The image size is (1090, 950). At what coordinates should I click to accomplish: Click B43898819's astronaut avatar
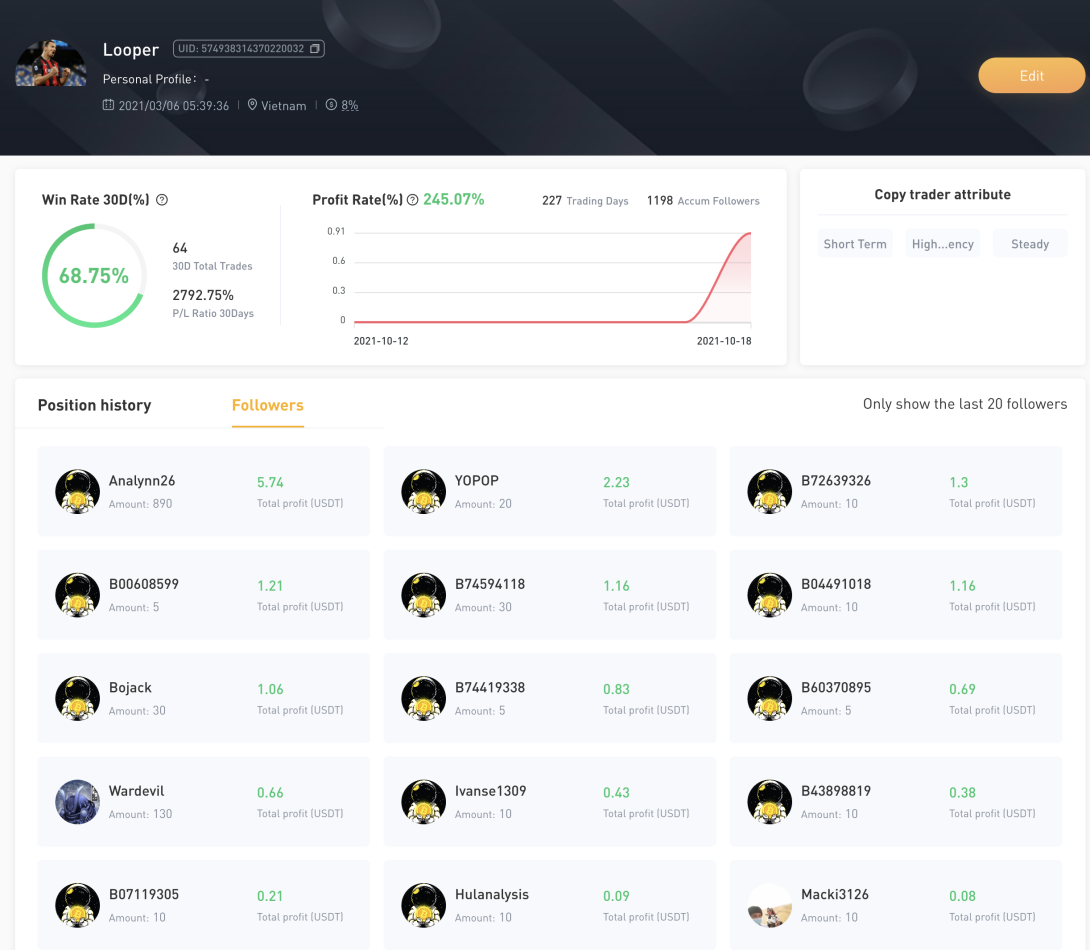(770, 802)
